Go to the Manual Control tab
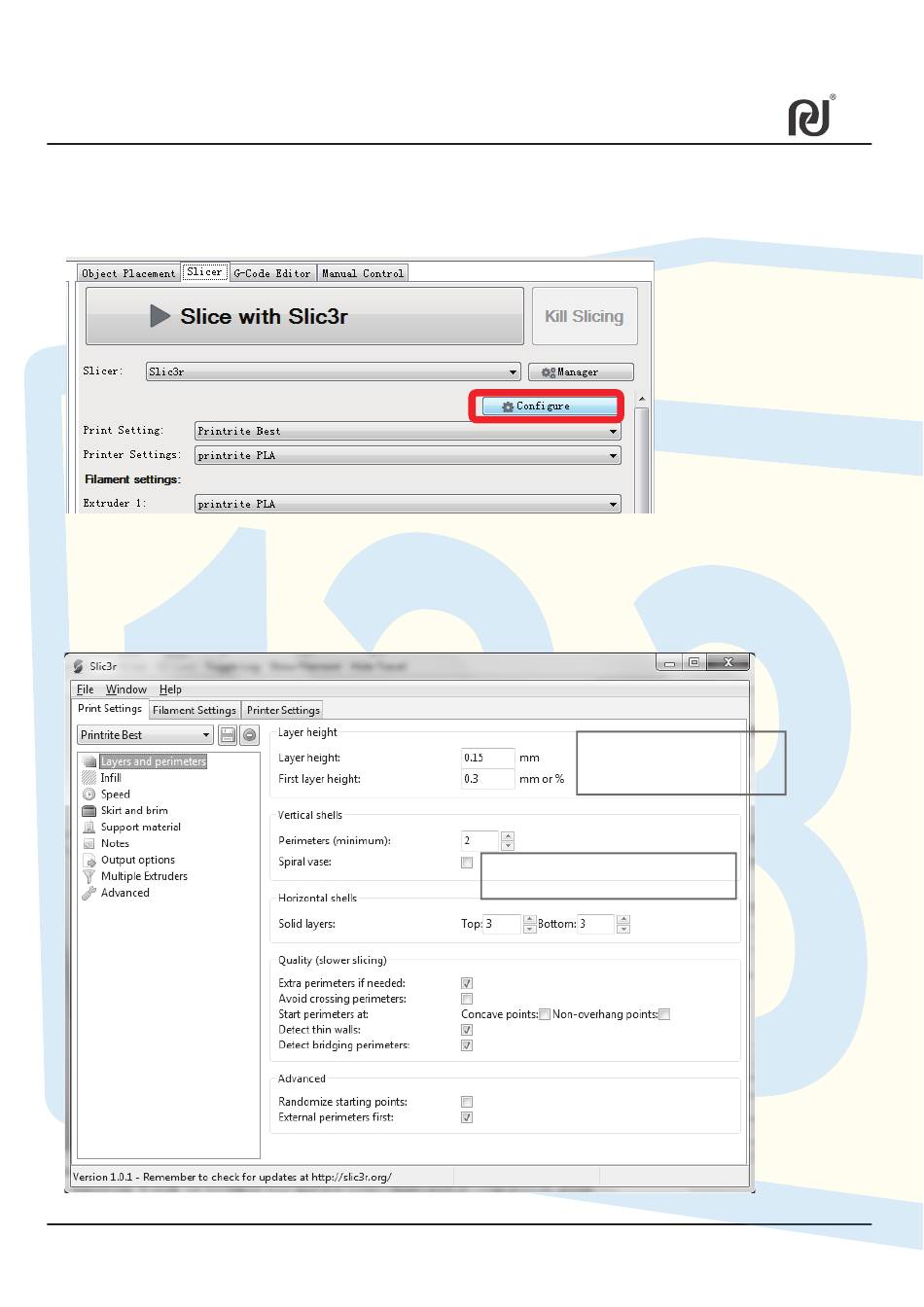 coord(363,273)
